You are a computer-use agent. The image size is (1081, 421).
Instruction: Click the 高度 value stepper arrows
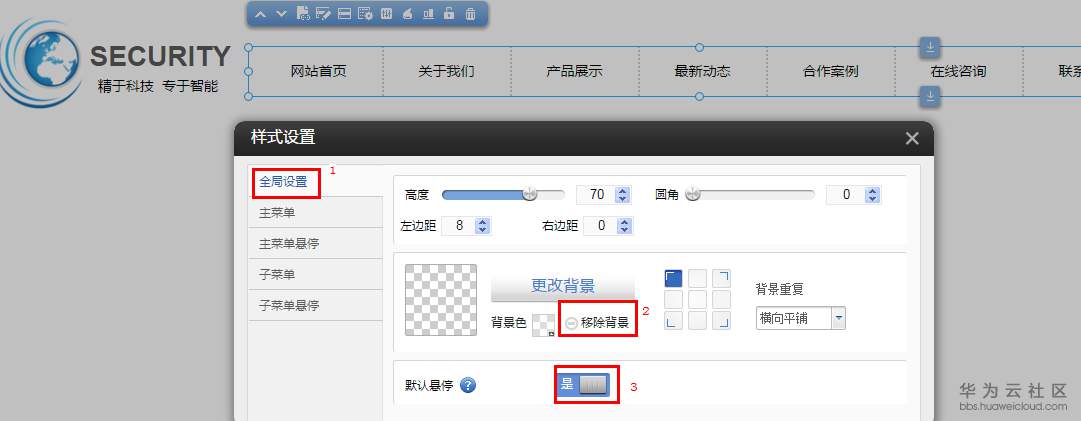tap(623, 195)
